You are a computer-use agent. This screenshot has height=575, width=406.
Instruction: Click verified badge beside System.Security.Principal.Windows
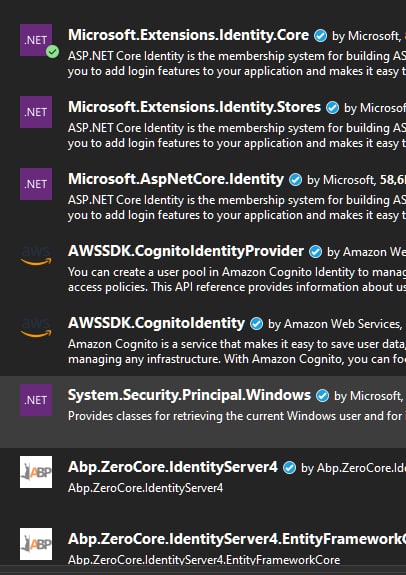(322, 396)
